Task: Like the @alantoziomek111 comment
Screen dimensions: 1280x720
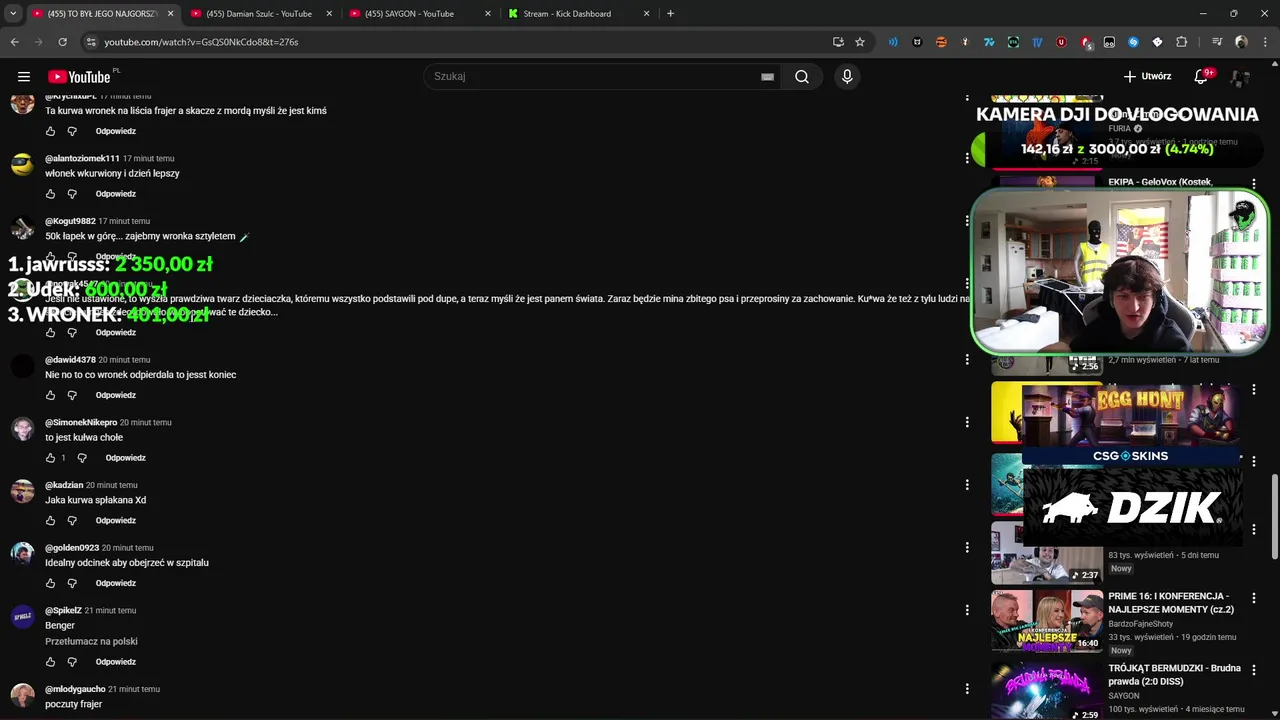Action: click(x=51, y=194)
